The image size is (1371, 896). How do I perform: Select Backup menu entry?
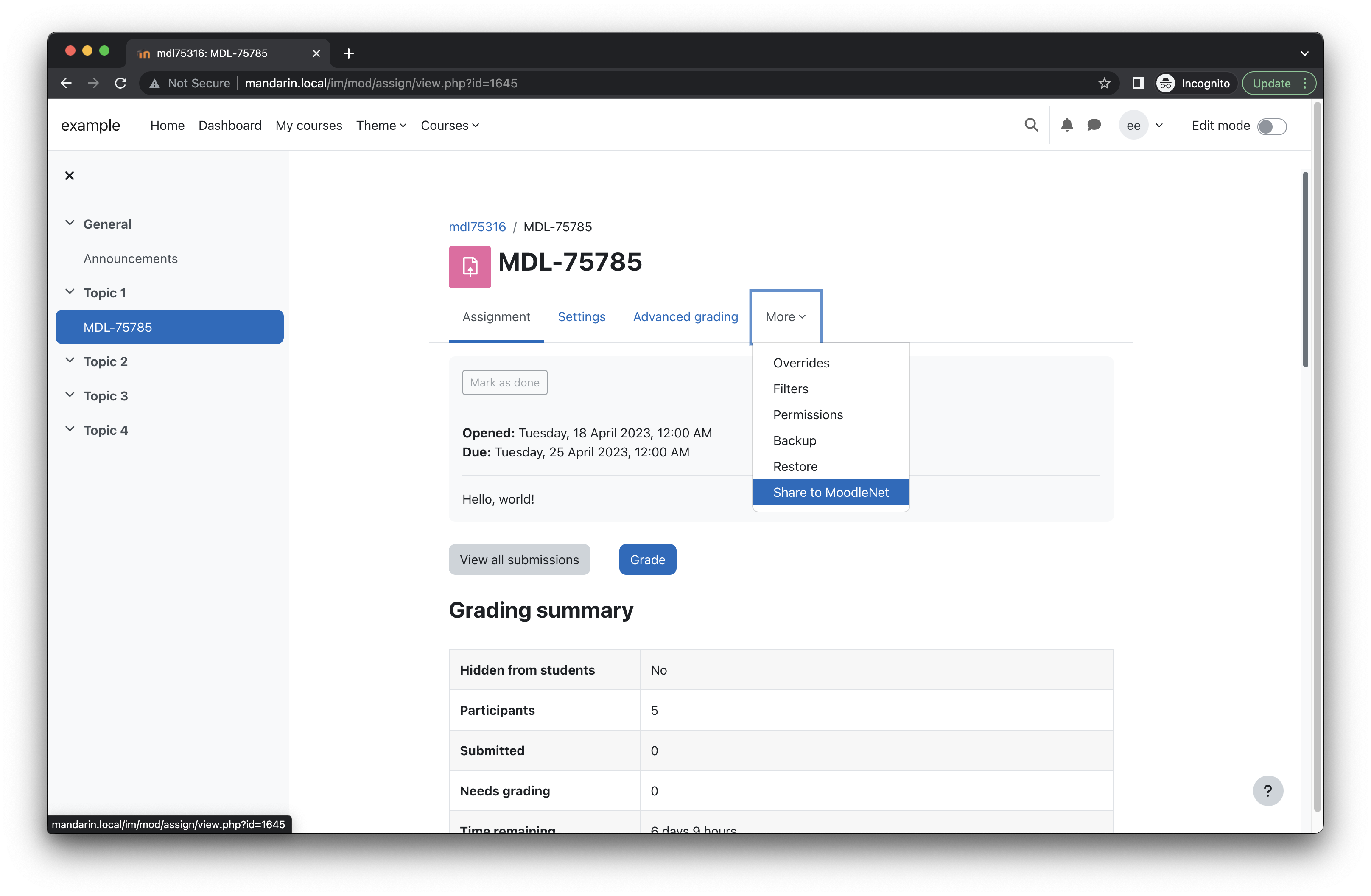pos(831,441)
